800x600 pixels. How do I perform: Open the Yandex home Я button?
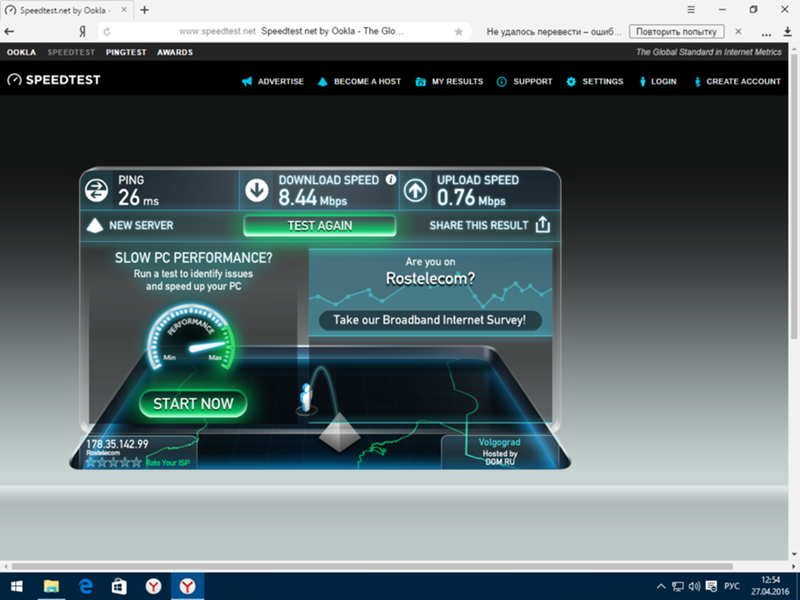click(x=82, y=32)
